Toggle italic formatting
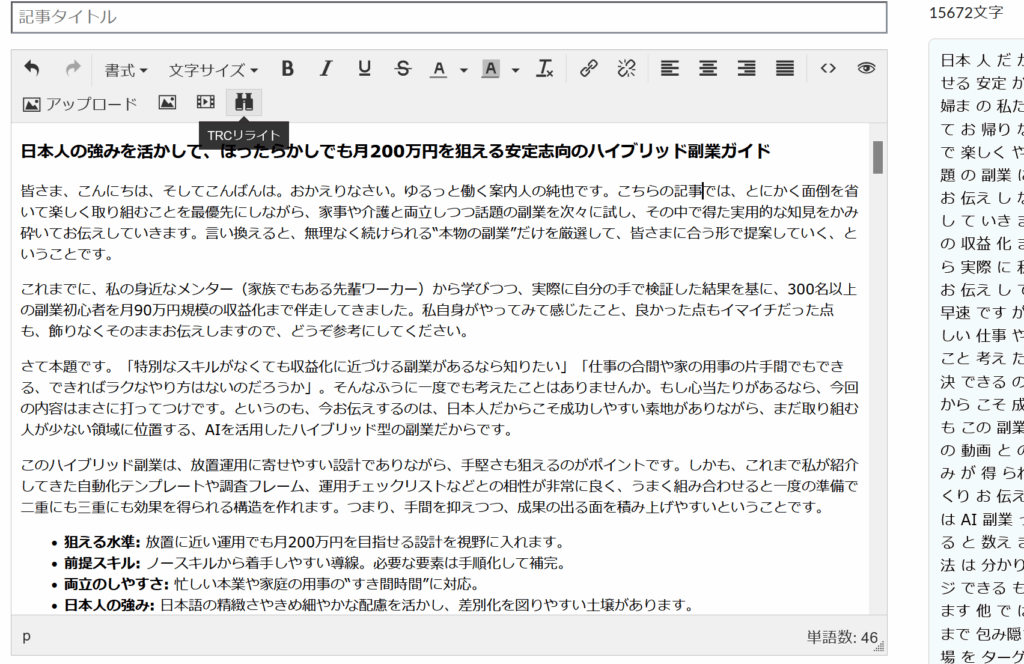The height and width of the screenshot is (664, 1024). tap(325, 69)
